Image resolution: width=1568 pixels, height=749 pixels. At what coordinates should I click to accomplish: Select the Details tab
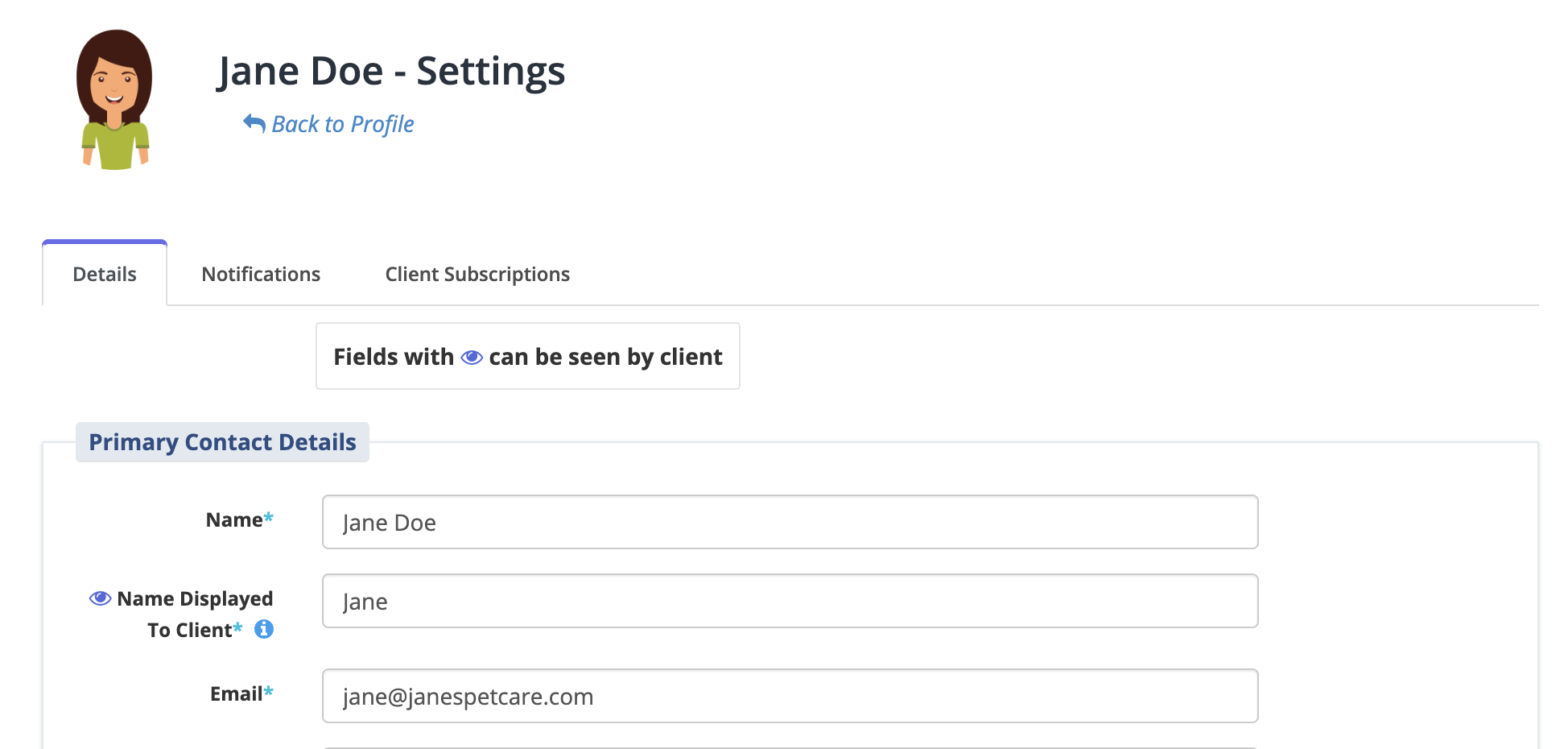point(105,274)
